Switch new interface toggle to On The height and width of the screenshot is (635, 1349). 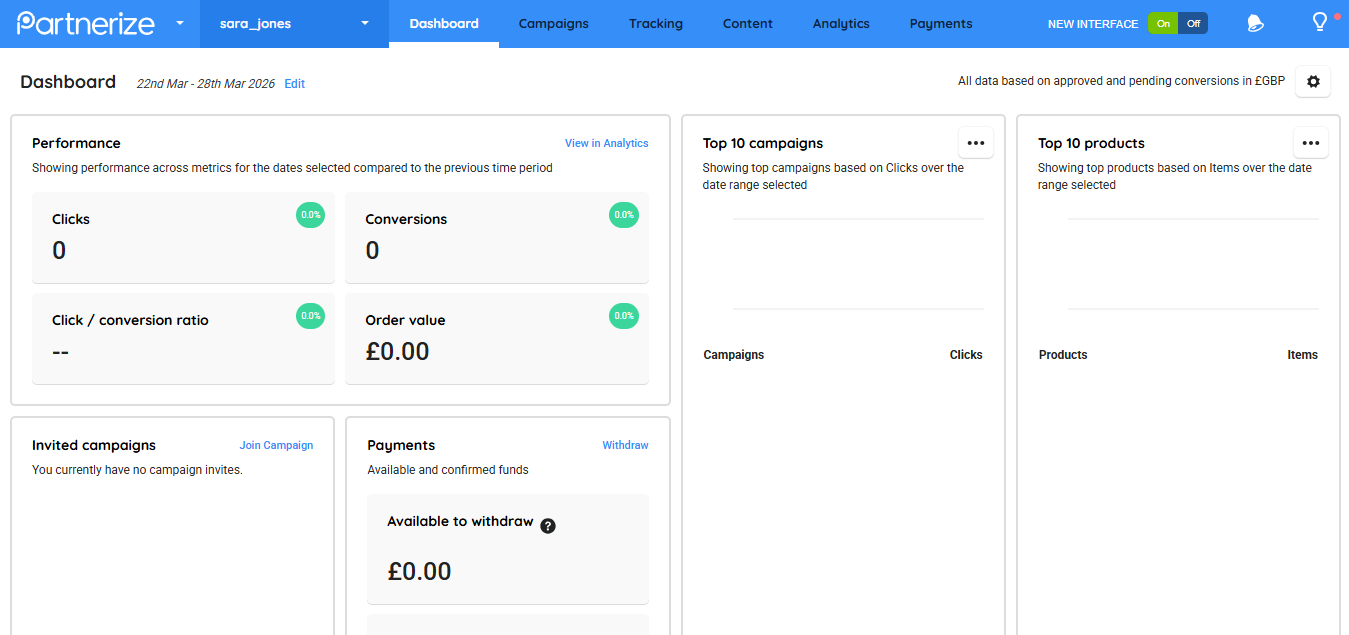tap(1163, 23)
